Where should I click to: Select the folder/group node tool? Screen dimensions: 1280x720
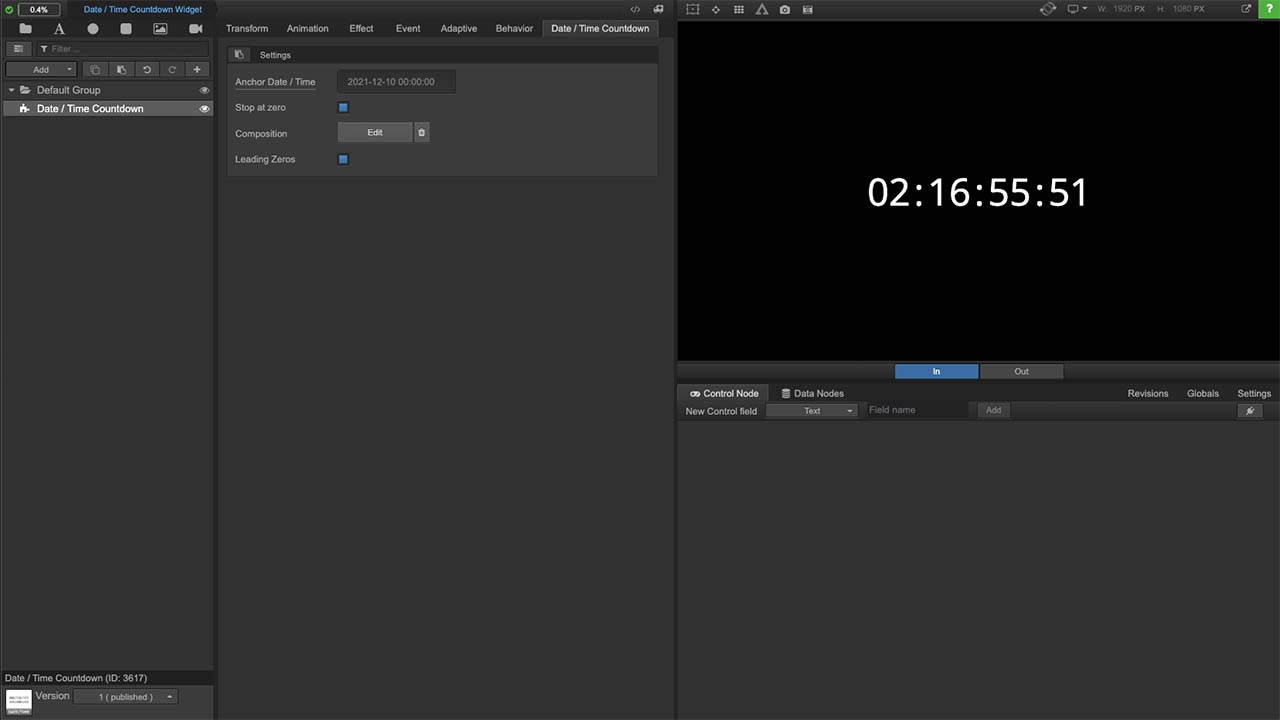click(25, 29)
